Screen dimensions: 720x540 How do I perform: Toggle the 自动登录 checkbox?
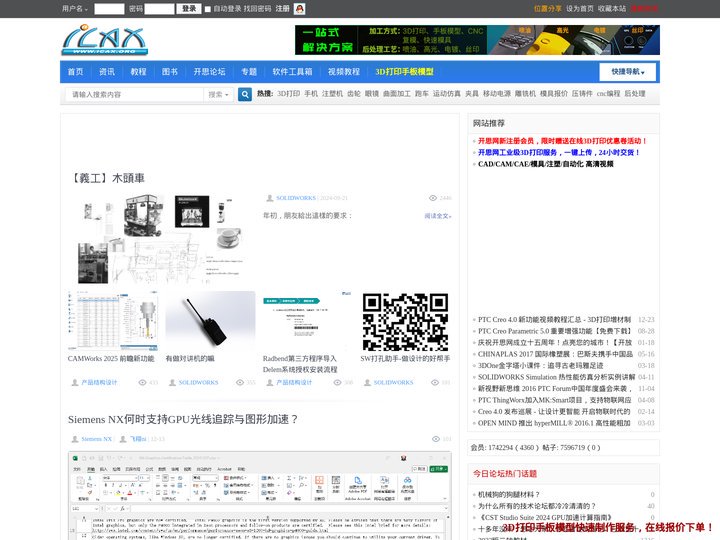click(208, 9)
